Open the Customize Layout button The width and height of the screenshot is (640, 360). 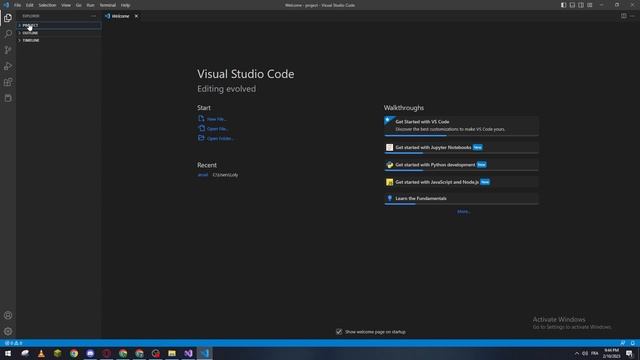(x=590, y=5)
